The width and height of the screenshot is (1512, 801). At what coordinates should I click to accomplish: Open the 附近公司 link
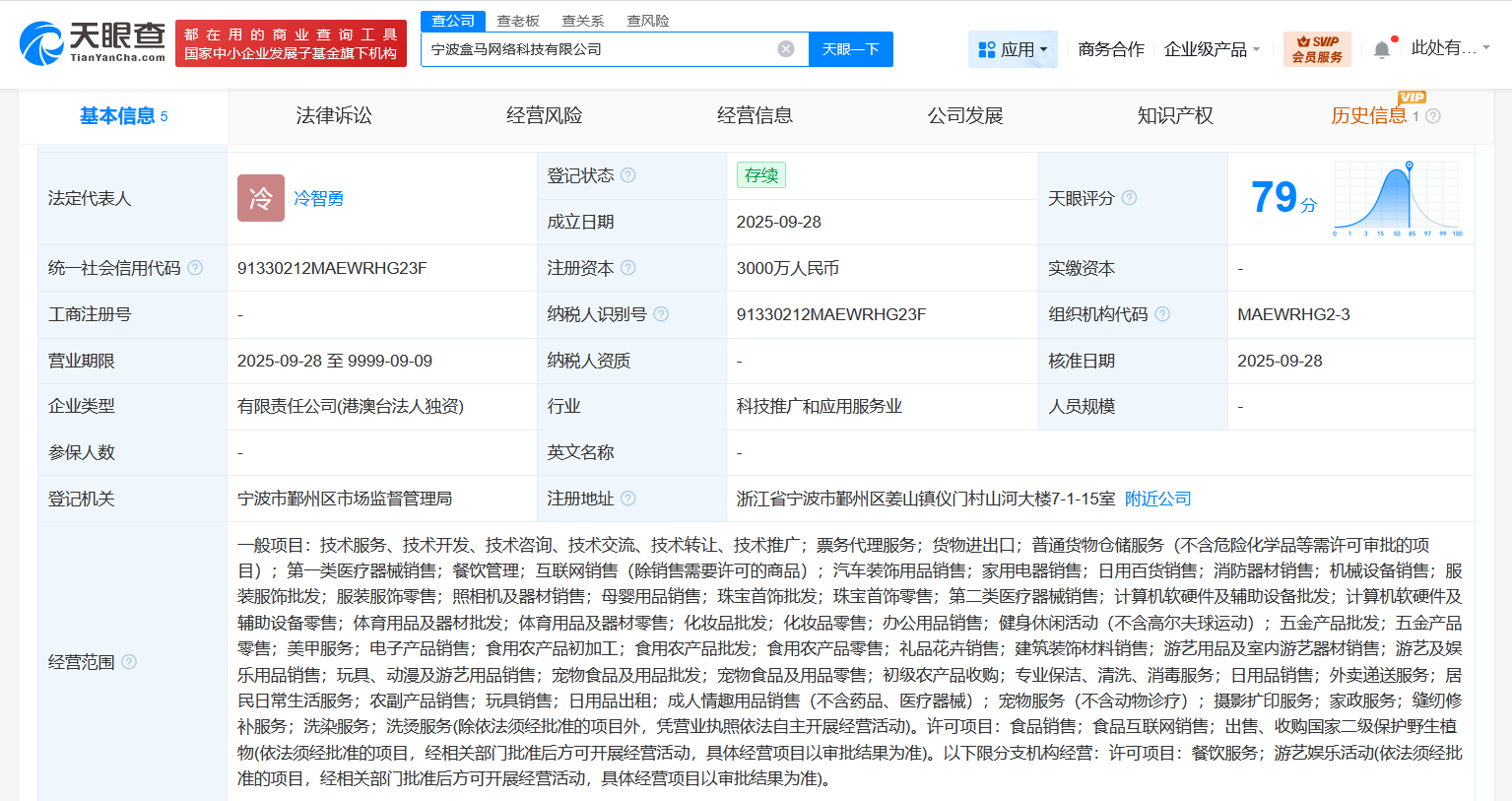(1156, 499)
